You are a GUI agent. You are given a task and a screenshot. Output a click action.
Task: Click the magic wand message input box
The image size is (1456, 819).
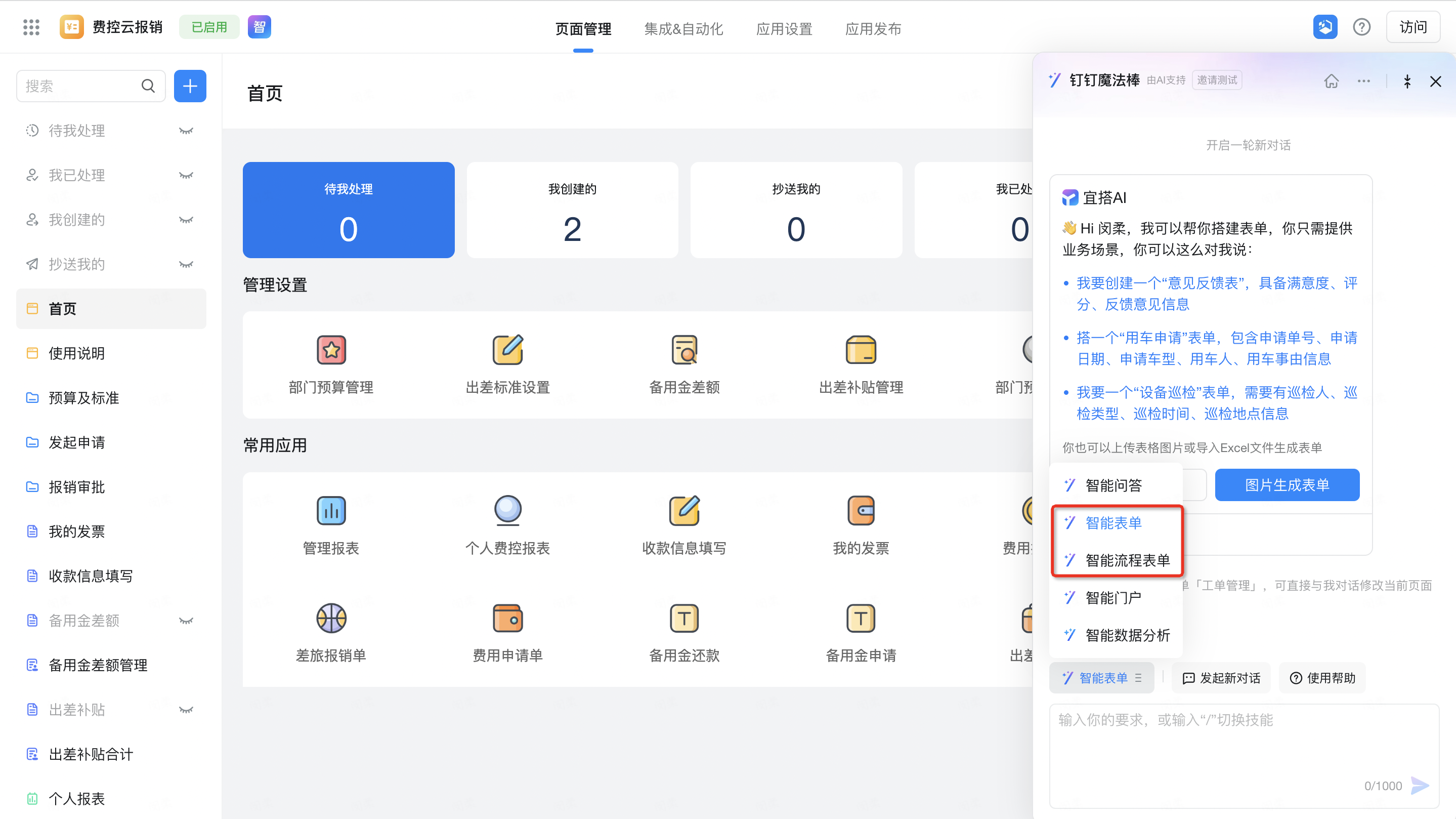click(1244, 756)
